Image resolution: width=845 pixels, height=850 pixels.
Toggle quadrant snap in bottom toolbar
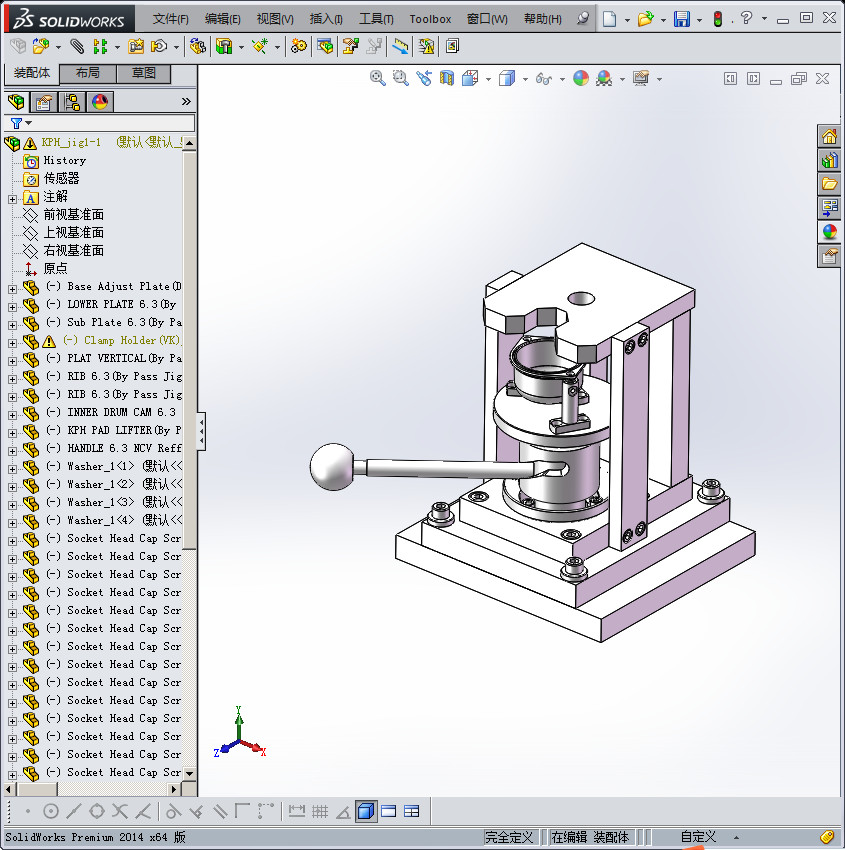click(x=97, y=811)
